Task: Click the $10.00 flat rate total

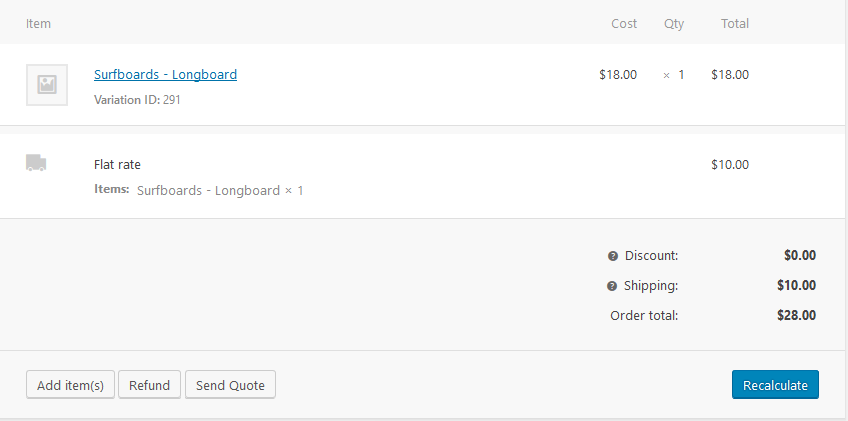Action: pyautogui.click(x=730, y=165)
